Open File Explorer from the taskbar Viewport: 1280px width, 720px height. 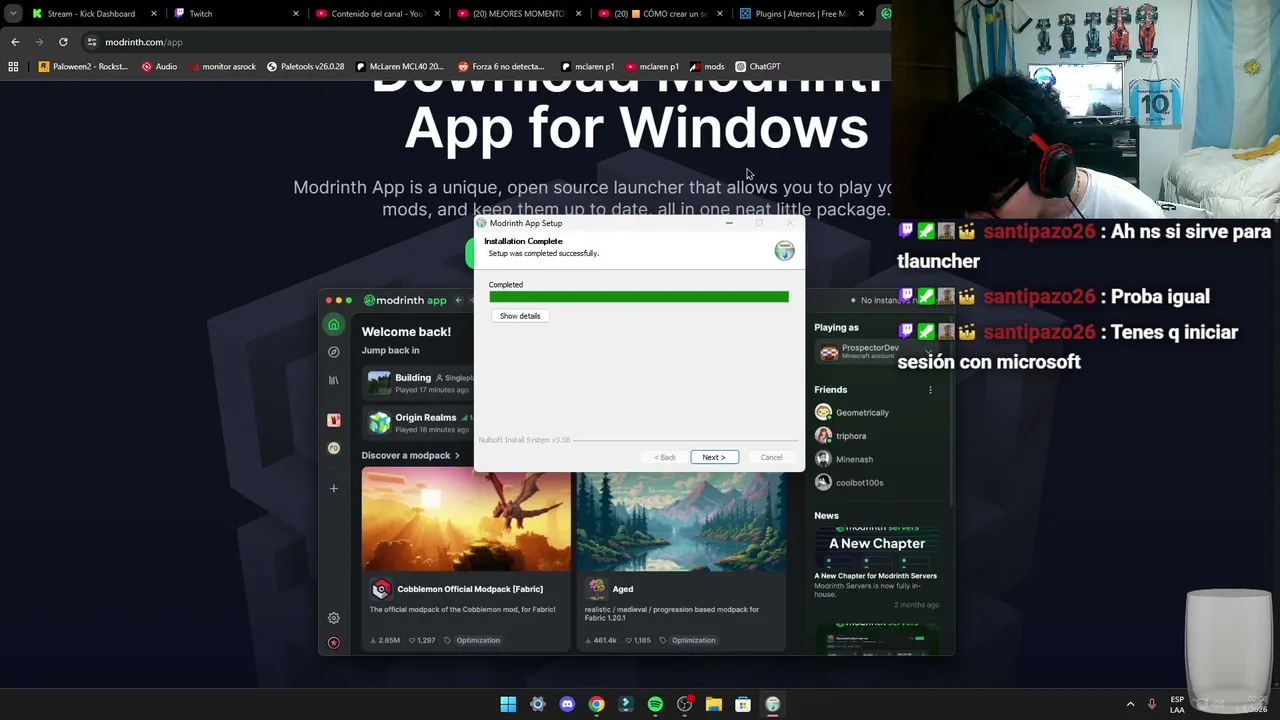point(713,705)
